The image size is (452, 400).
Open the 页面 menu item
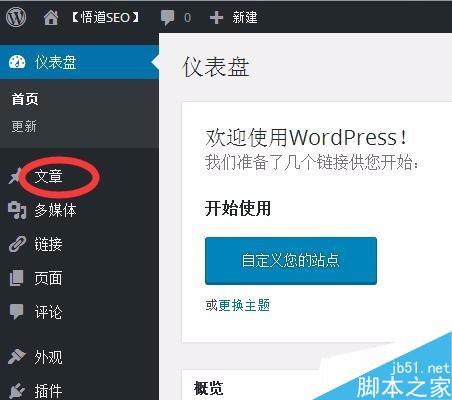click(x=49, y=278)
